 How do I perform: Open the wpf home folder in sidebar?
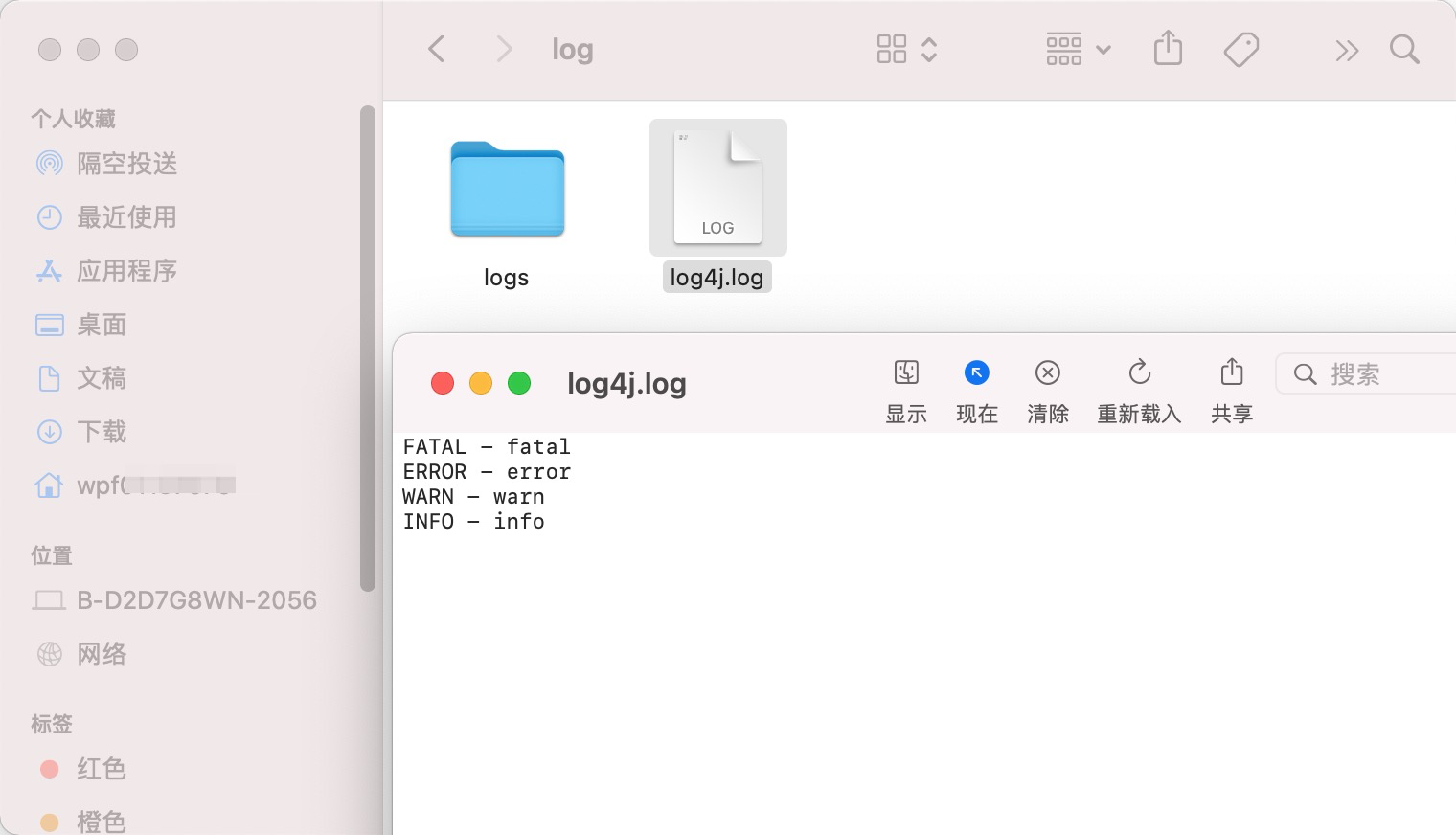tap(134, 485)
